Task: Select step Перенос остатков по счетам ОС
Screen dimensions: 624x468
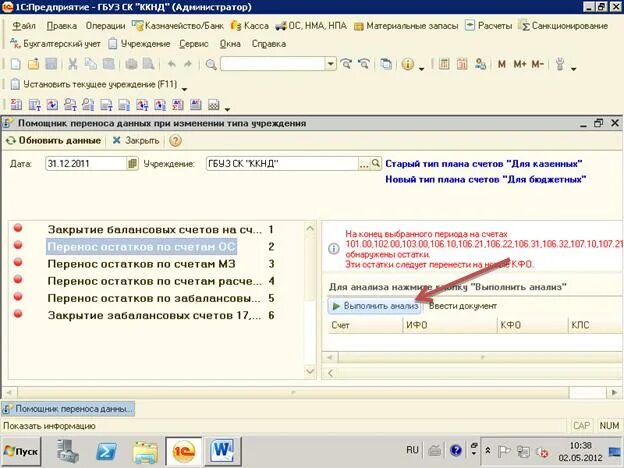Action: click(141, 247)
